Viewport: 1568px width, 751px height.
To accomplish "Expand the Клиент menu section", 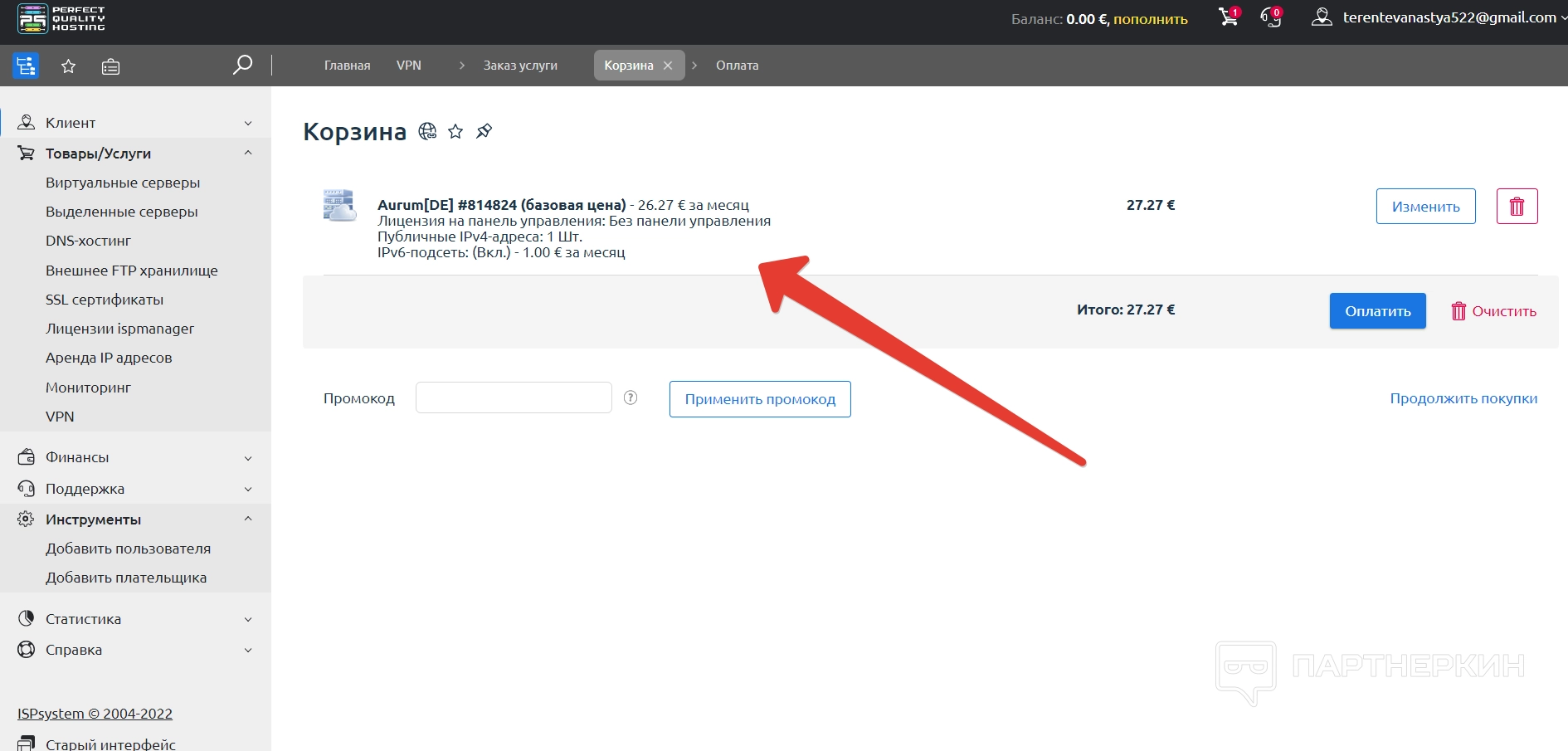I will (x=248, y=123).
